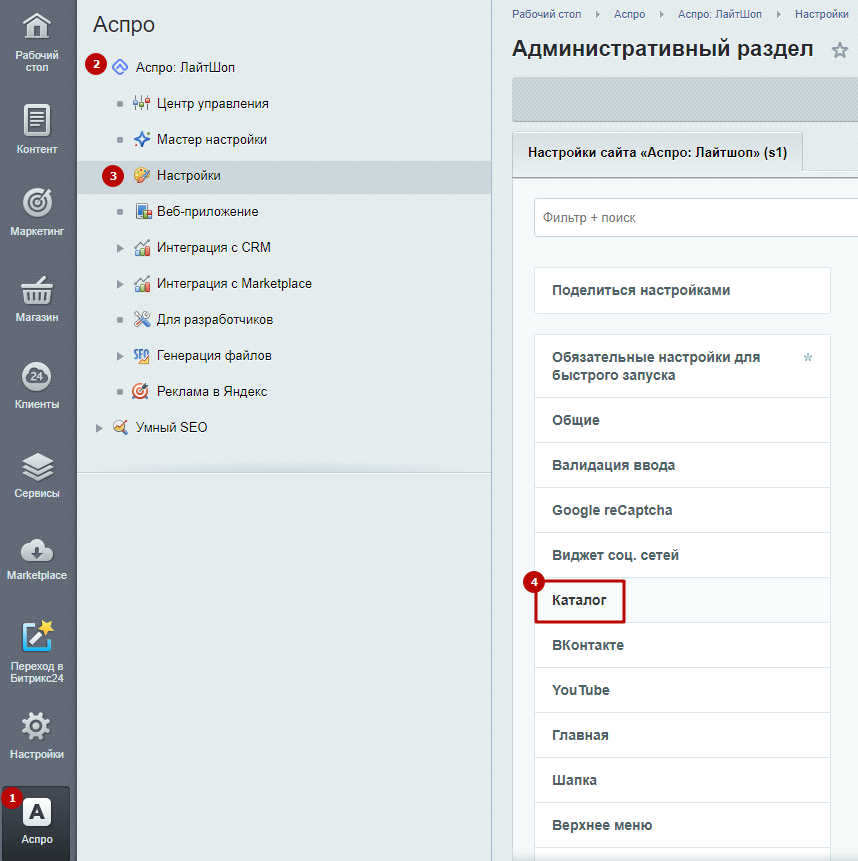Click the Мастер настройки star icon
The image size is (858, 861).
[x=142, y=139]
